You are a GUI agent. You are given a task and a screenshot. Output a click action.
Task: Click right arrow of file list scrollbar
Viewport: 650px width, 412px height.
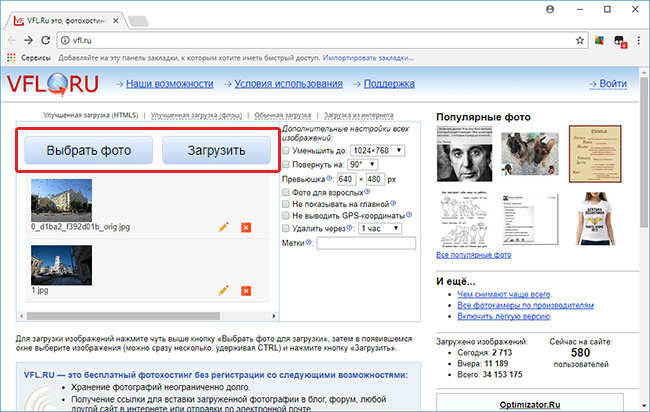point(274,316)
